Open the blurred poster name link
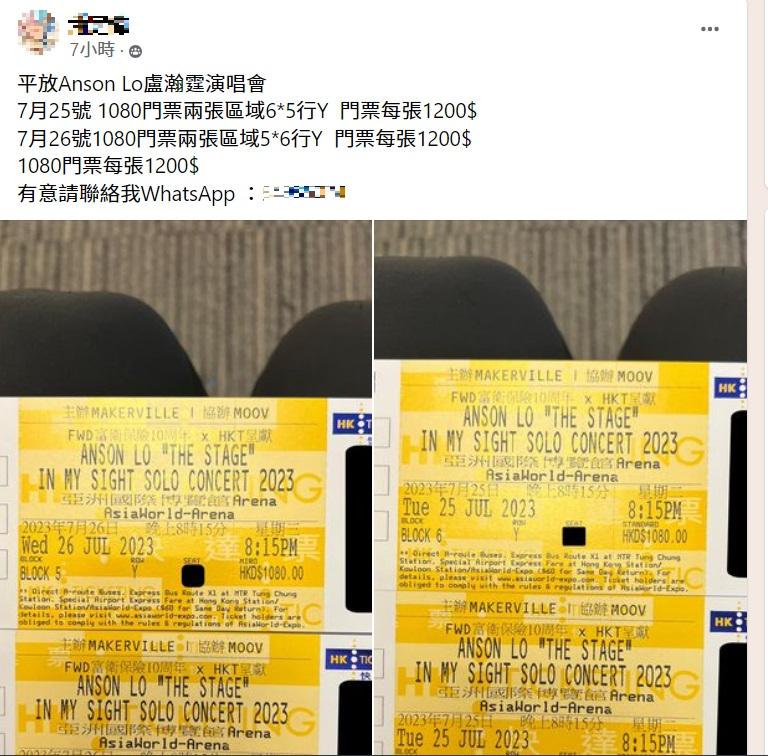768x756 pixels. click(98, 25)
